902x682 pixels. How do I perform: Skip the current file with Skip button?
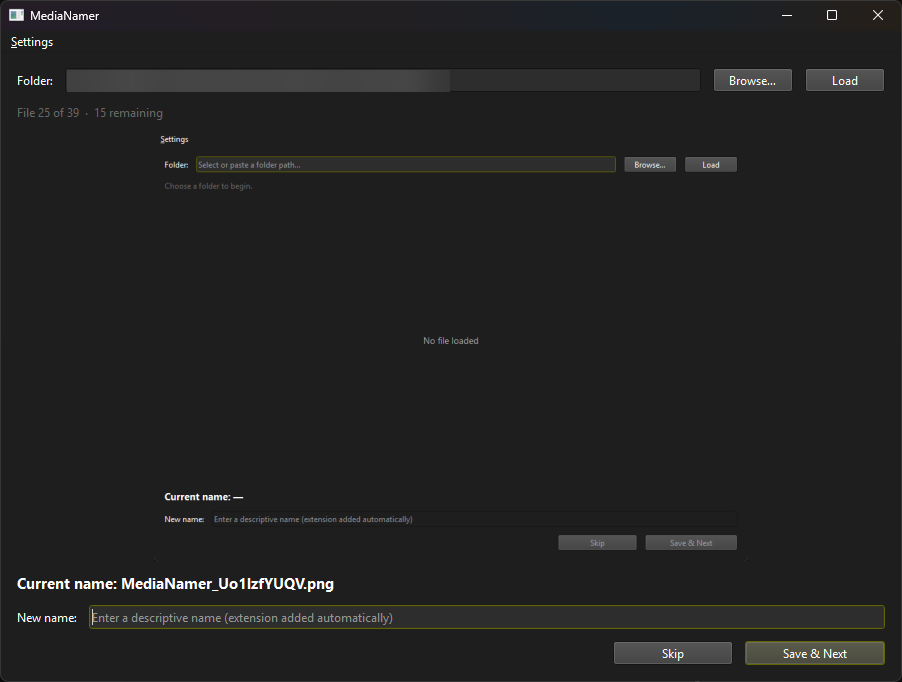[672, 653]
